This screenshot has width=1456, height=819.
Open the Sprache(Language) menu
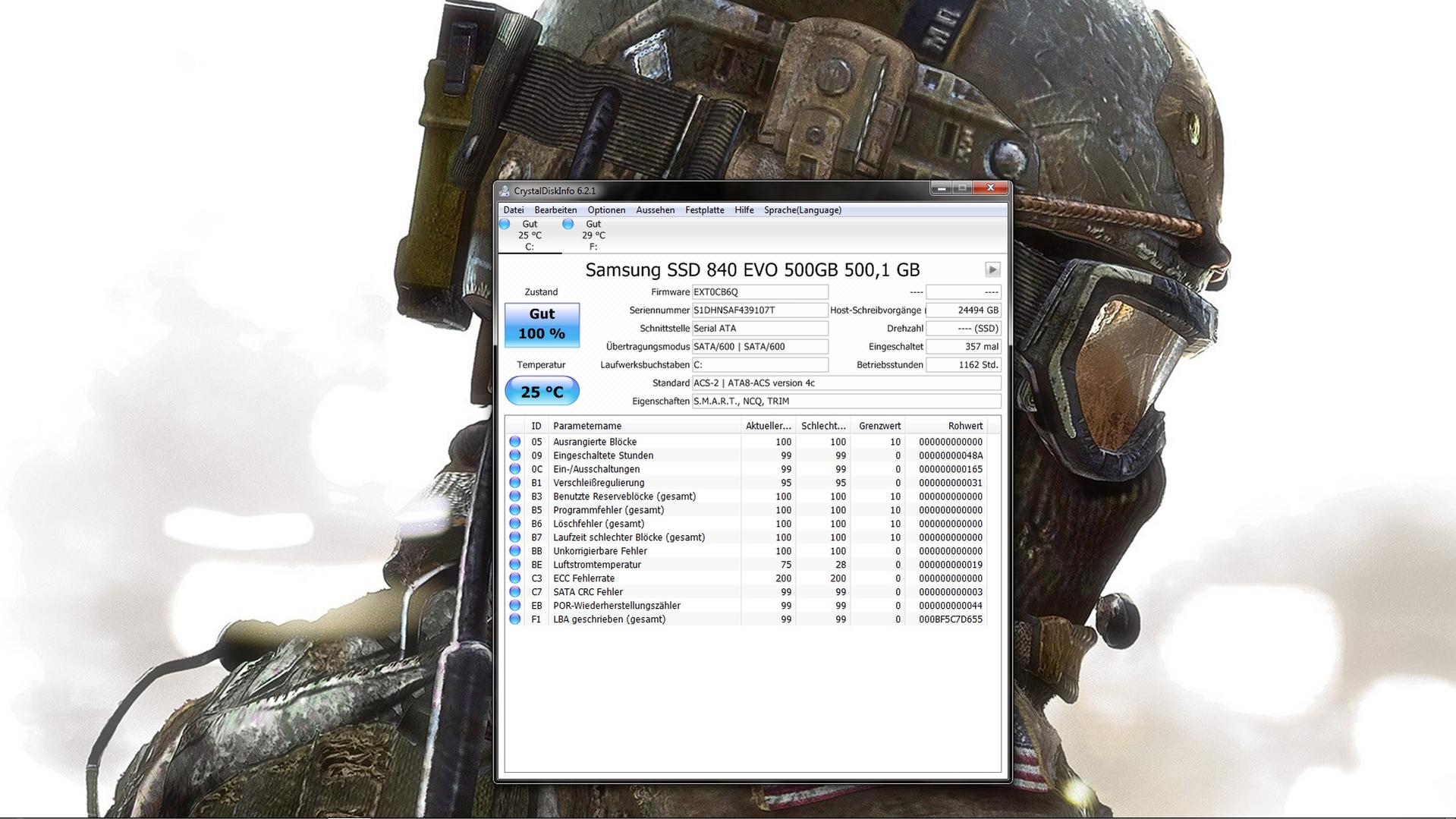[803, 210]
